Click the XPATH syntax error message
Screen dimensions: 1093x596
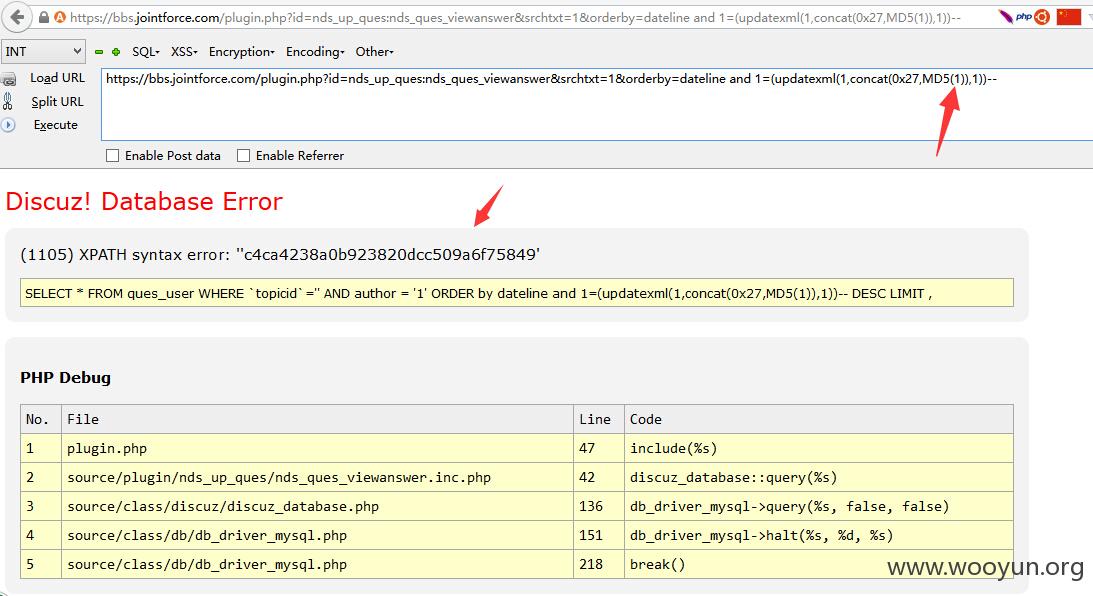tap(280, 254)
